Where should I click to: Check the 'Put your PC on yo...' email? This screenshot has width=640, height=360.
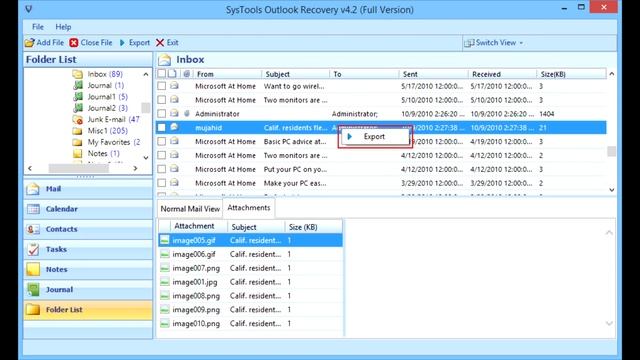[162, 169]
